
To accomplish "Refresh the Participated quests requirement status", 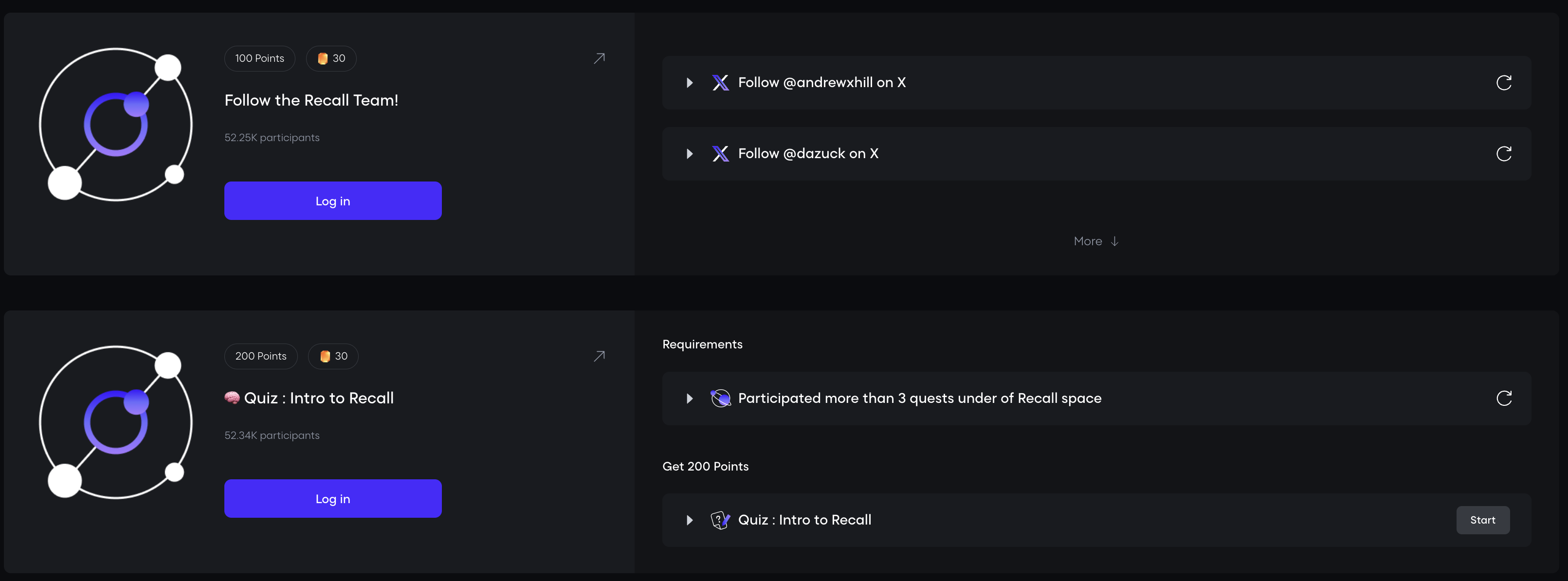I will tap(1503, 399).
